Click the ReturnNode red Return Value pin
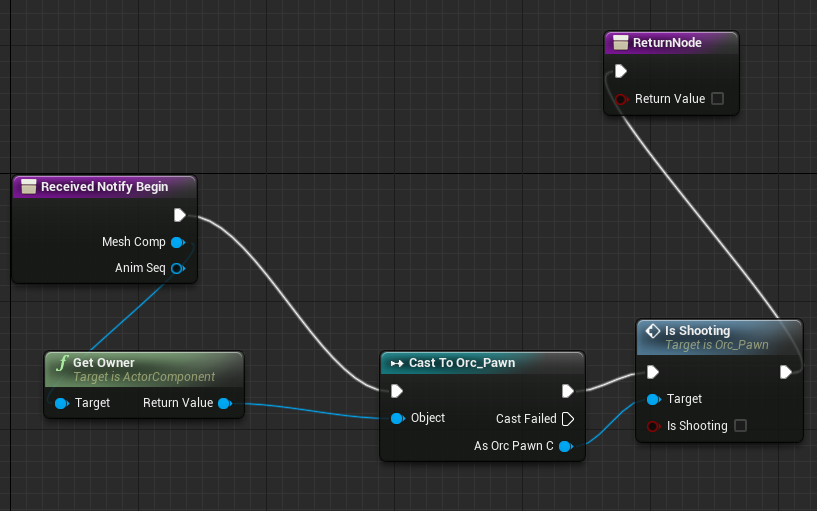 (x=621, y=99)
